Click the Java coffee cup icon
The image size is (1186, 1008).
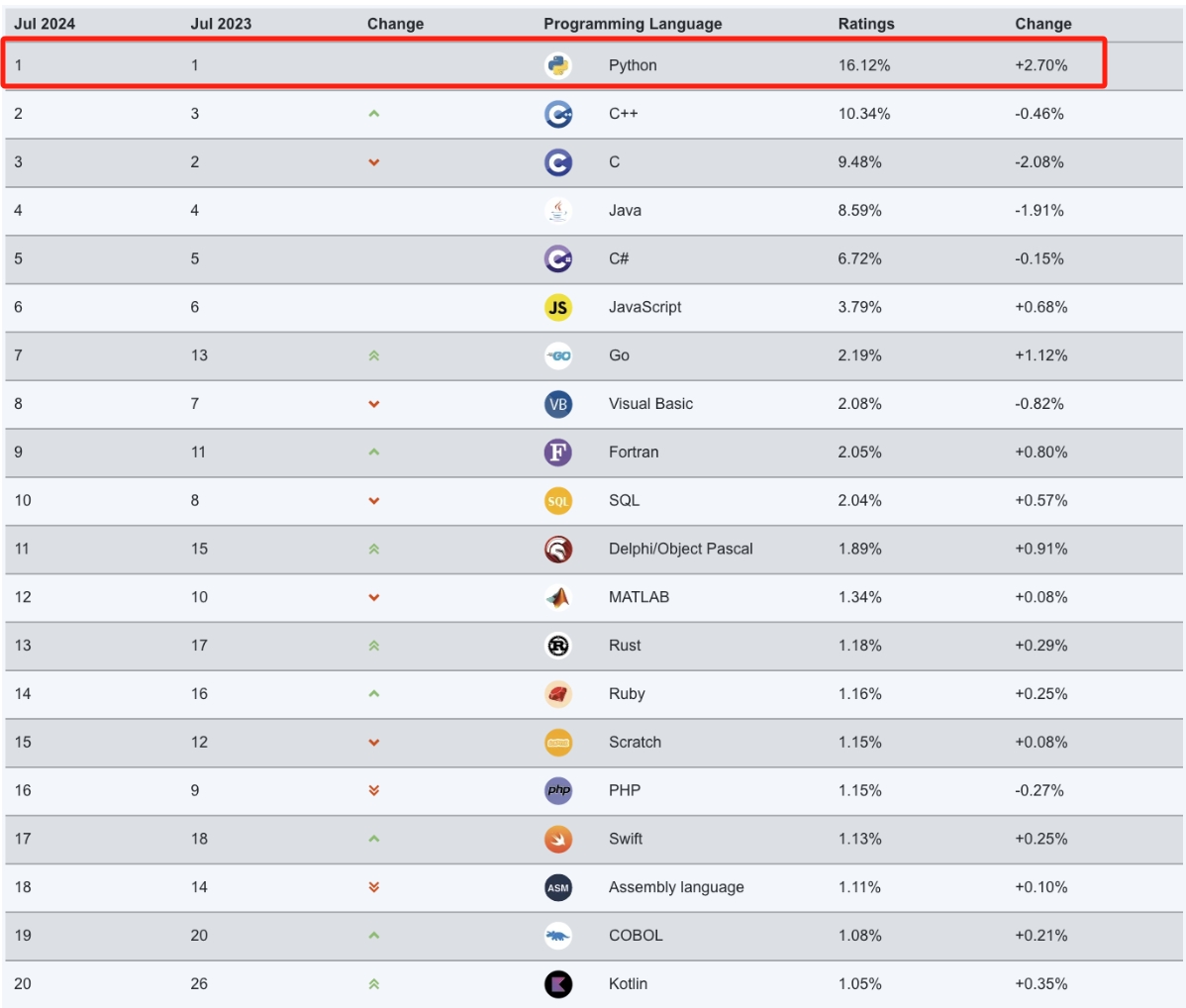(x=558, y=210)
